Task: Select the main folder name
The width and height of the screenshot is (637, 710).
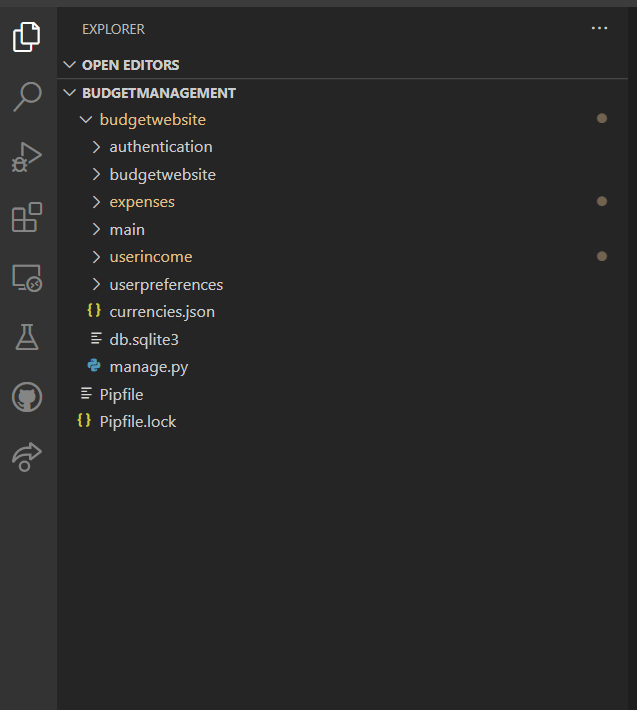Action: point(127,230)
